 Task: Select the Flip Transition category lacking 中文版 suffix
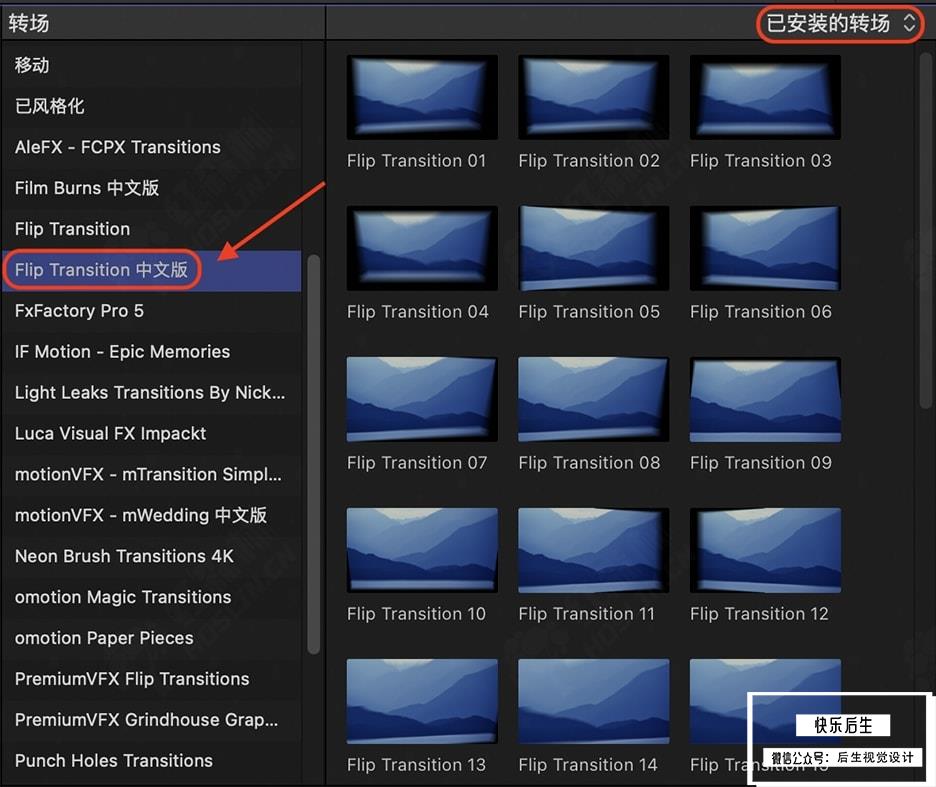[152, 229]
